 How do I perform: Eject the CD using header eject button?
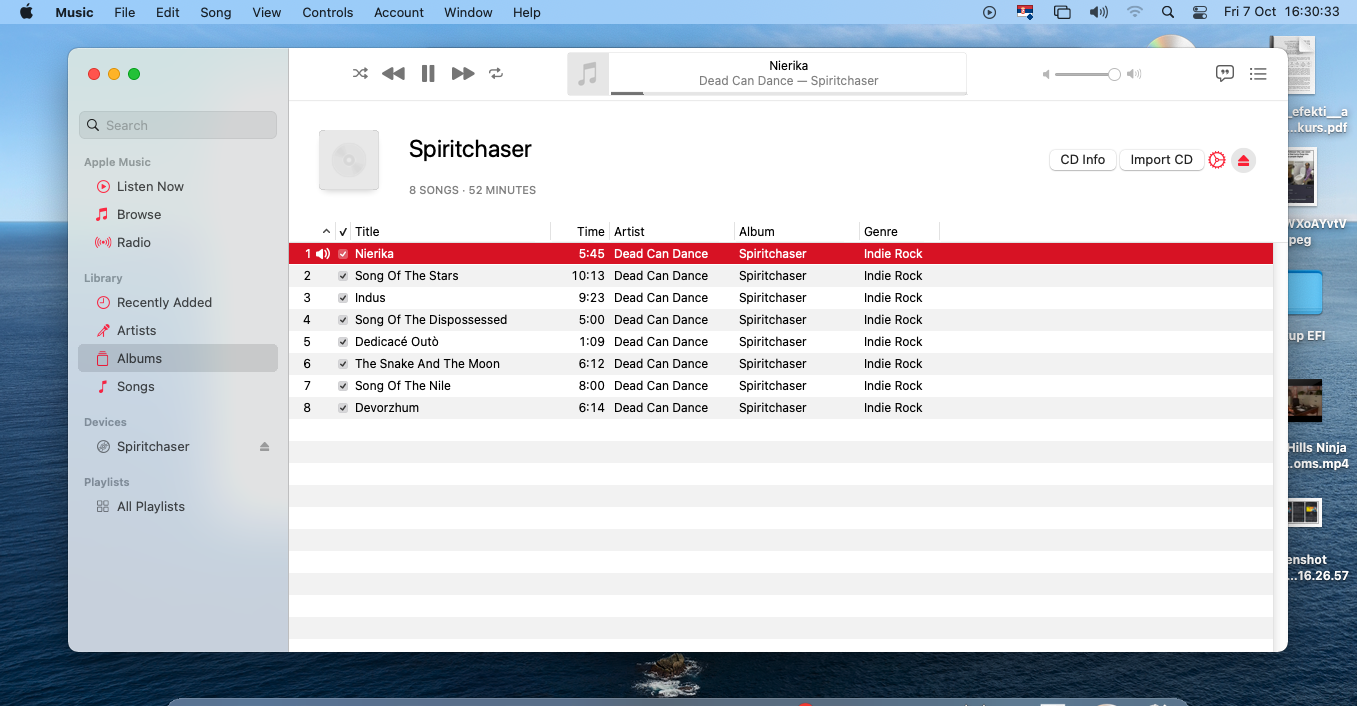point(1243,160)
